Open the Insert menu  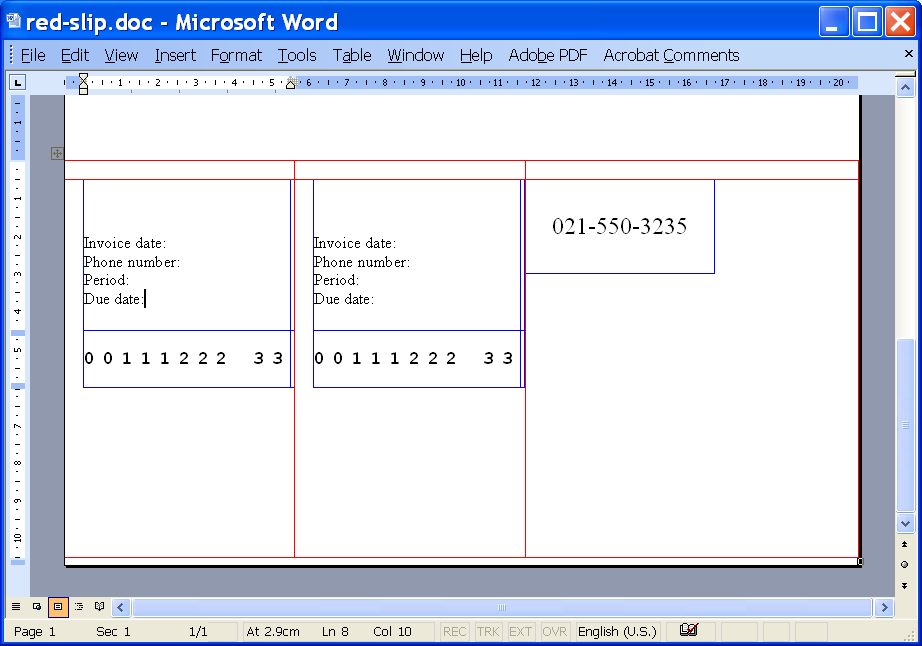coord(175,55)
